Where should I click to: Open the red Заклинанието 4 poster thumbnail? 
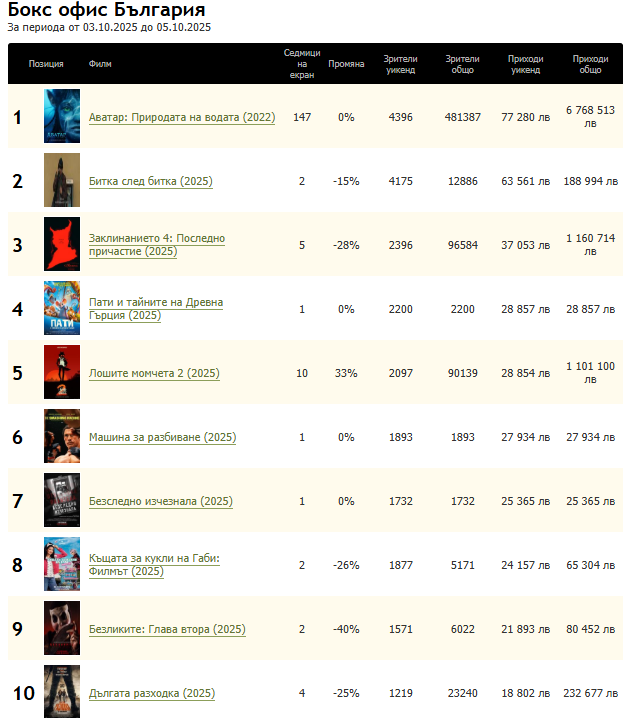pyautogui.click(x=61, y=244)
